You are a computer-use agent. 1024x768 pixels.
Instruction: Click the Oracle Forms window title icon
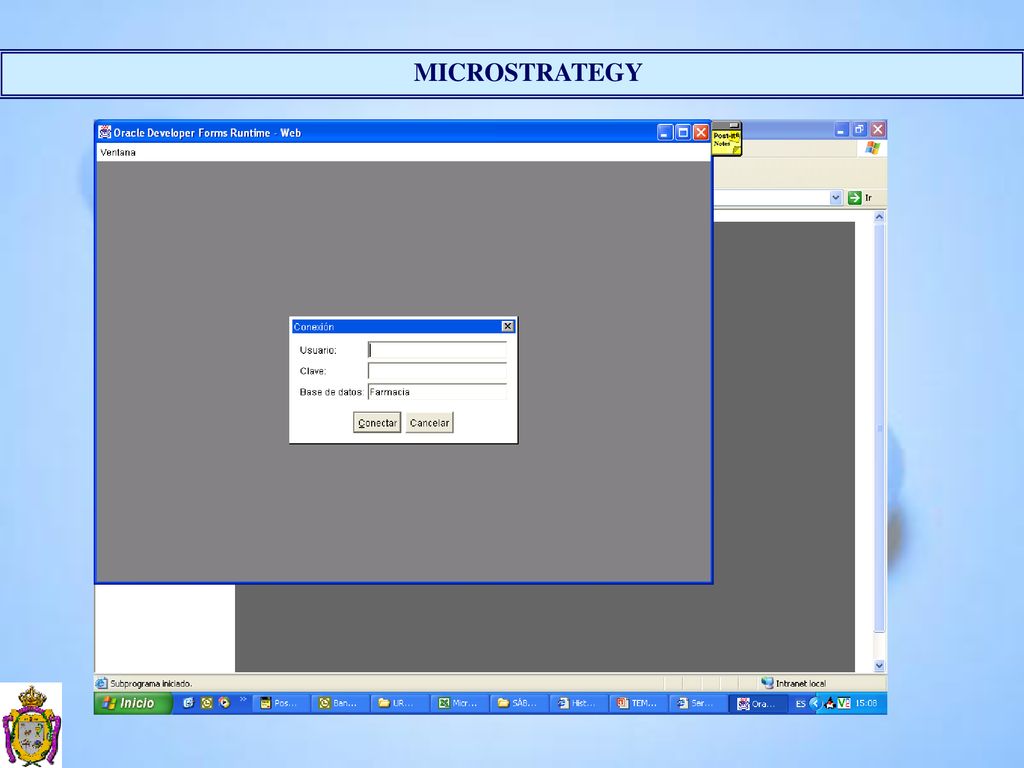click(x=104, y=132)
